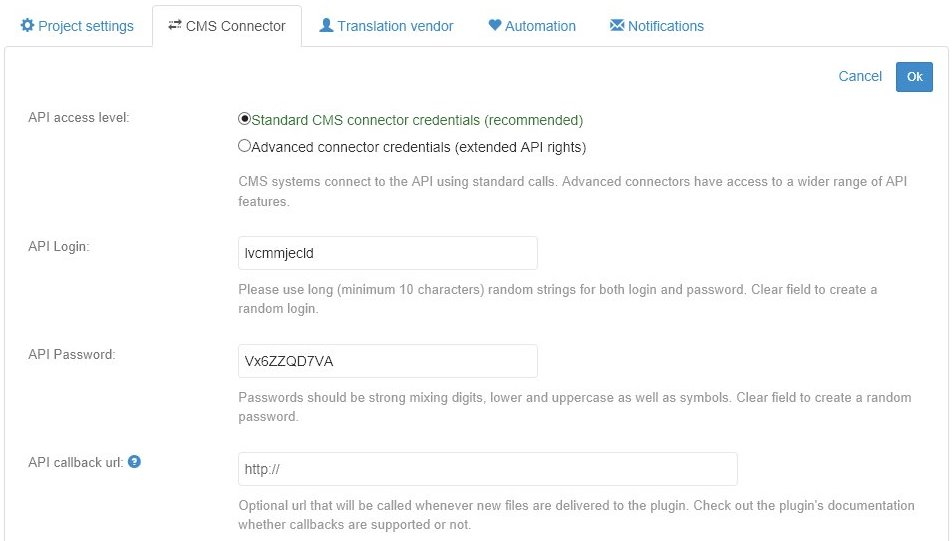Screen dimensions: 952x541
Task: Open the Project settings tab
Action: (85, 26)
